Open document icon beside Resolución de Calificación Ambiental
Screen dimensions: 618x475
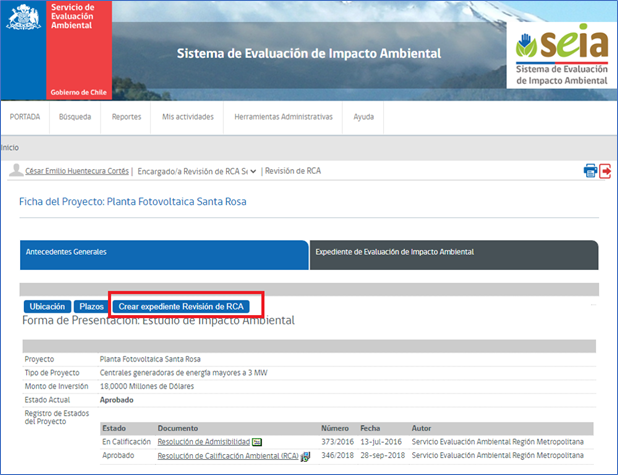tap(305, 456)
